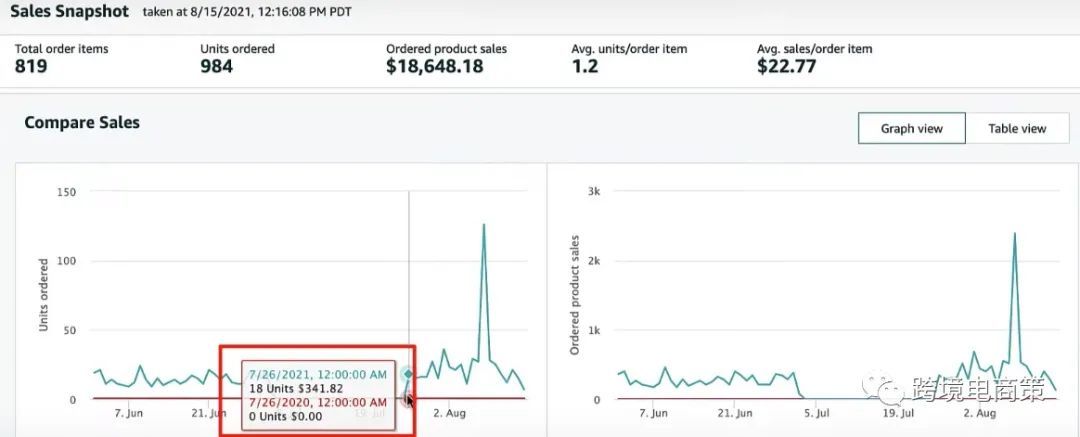Click the Ordered product sales vertical axis title

click(x=574, y=295)
